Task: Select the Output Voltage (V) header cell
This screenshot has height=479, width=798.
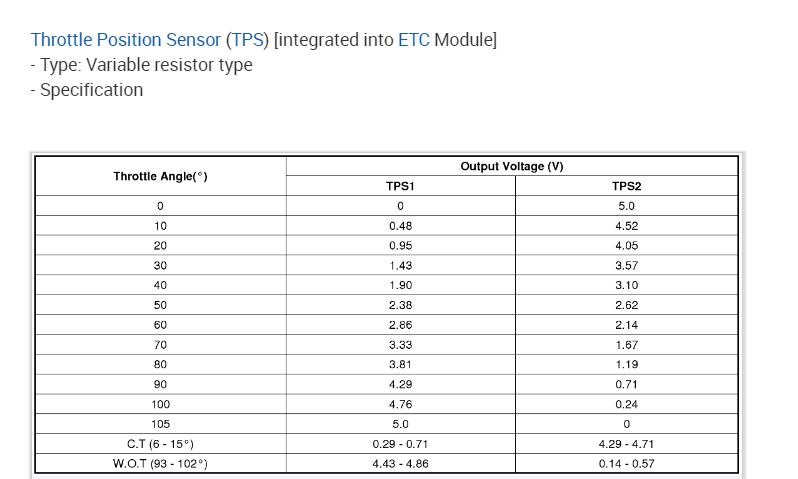Action: tap(512, 166)
